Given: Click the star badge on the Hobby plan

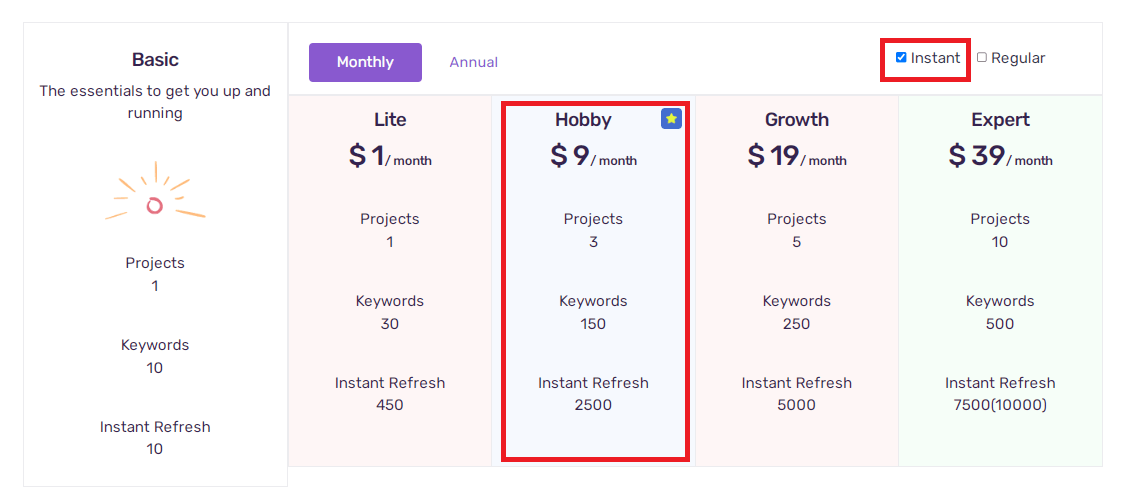Looking at the screenshot, I should [671, 119].
